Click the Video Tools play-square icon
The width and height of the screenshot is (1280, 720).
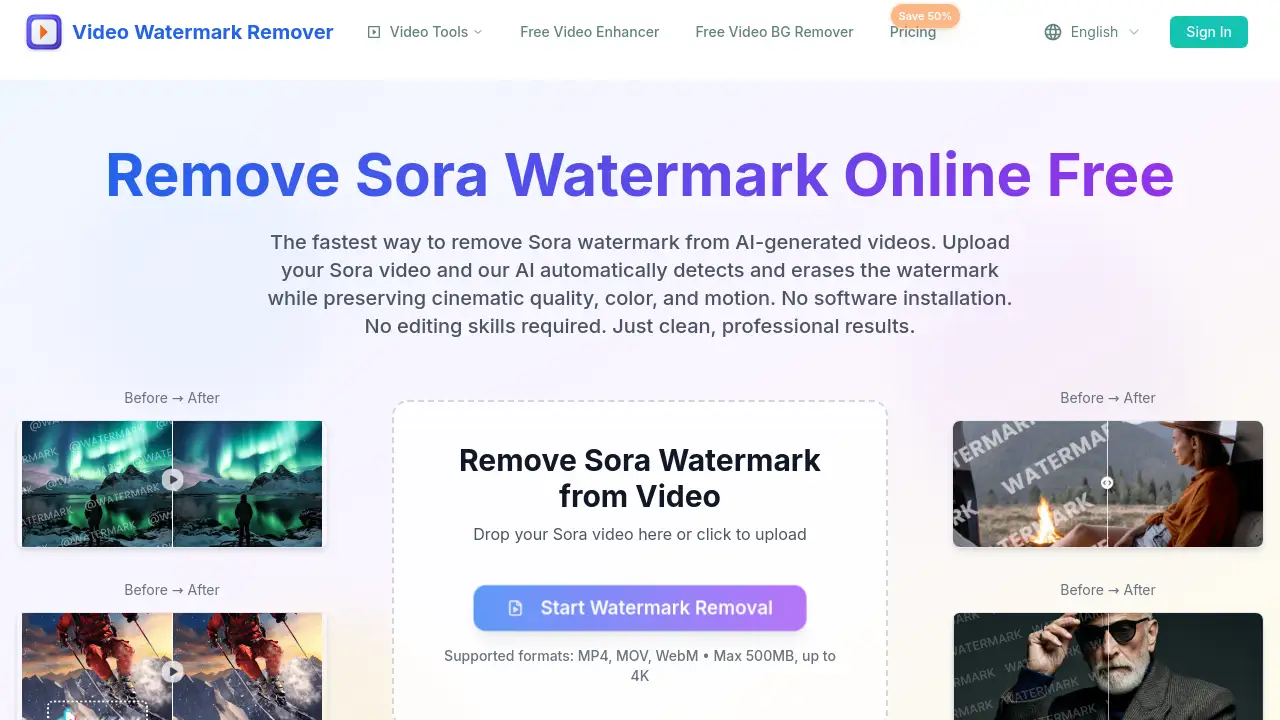pos(374,32)
